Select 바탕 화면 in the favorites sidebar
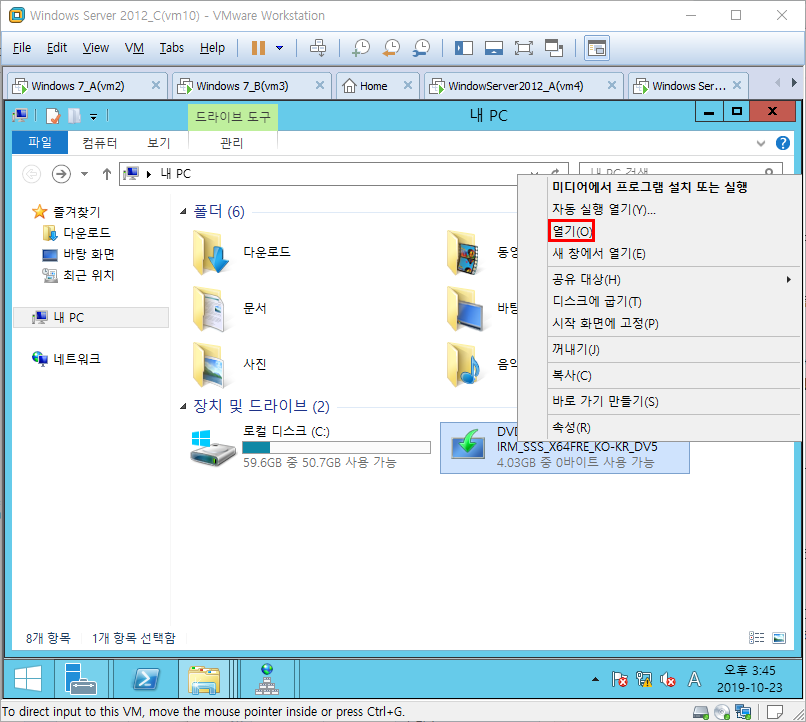 click(78, 254)
